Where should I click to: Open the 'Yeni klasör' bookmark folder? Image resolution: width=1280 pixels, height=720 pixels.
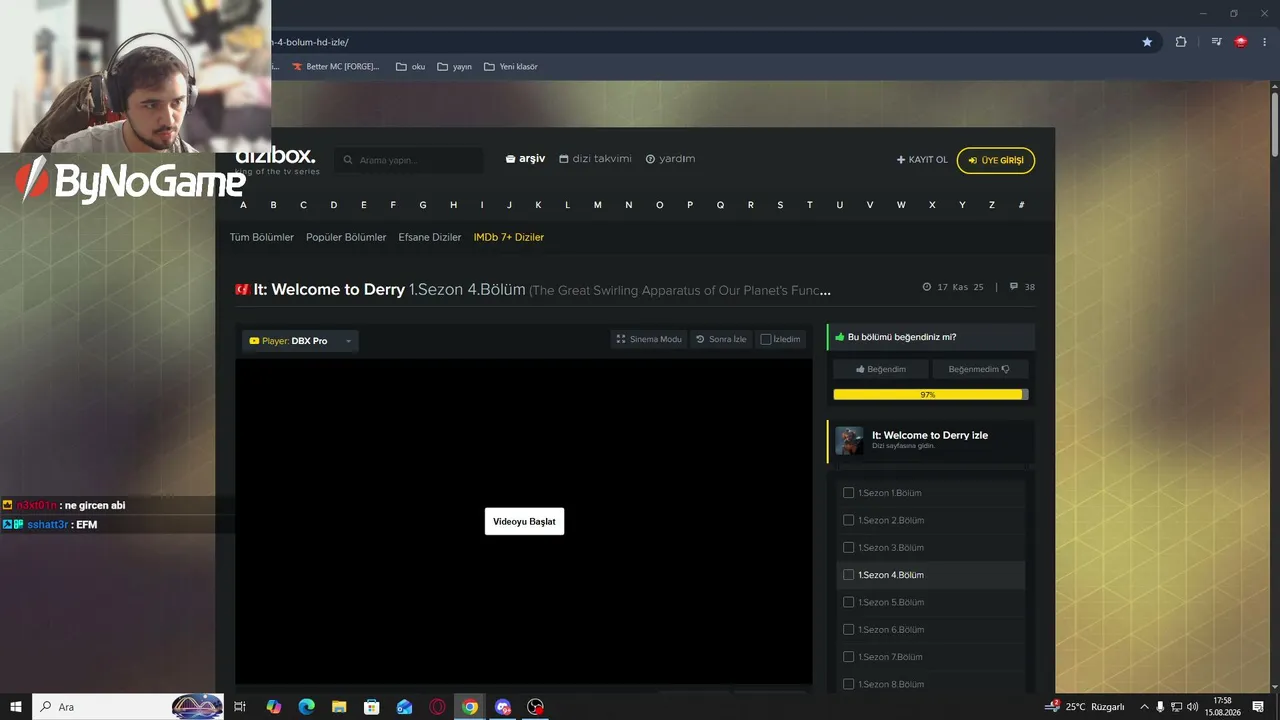511,67
